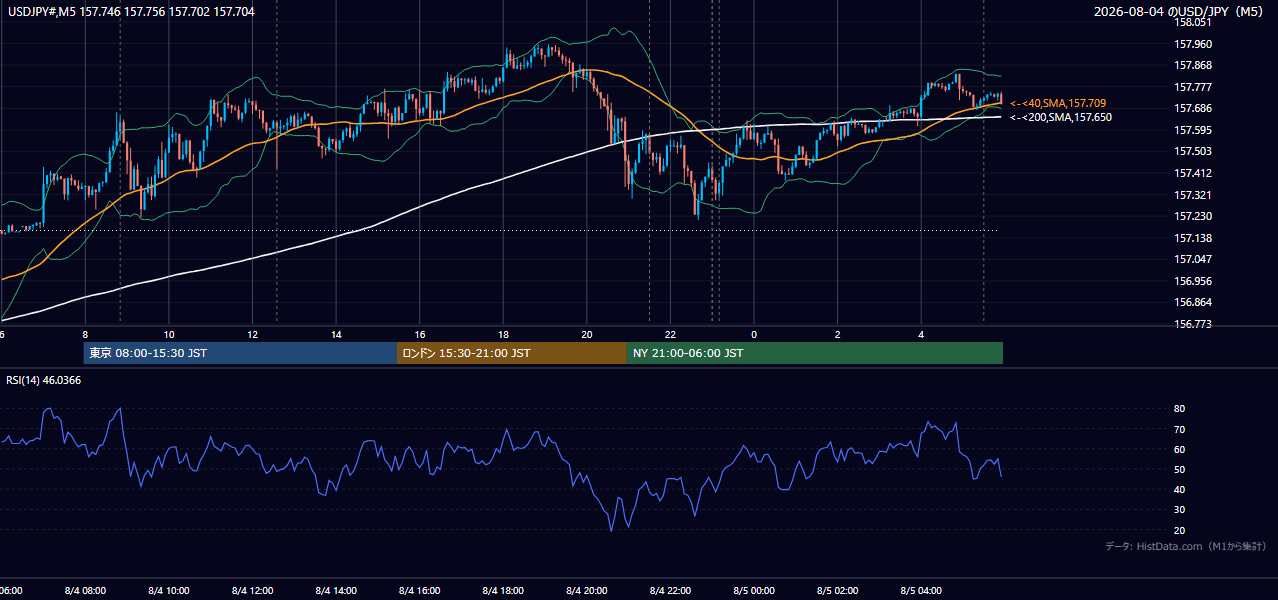The height and width of the screenshot is (600, 1278).
Task: Click hour marker 18 under price chart
Action: [504, 334]
